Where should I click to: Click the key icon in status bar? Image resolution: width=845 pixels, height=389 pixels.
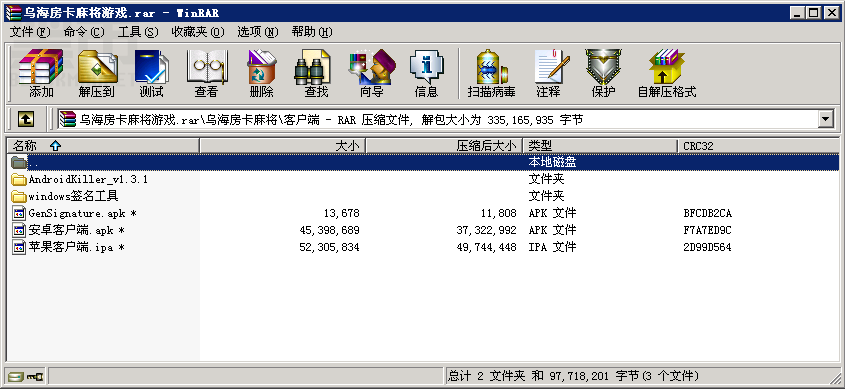click(34, 376)
